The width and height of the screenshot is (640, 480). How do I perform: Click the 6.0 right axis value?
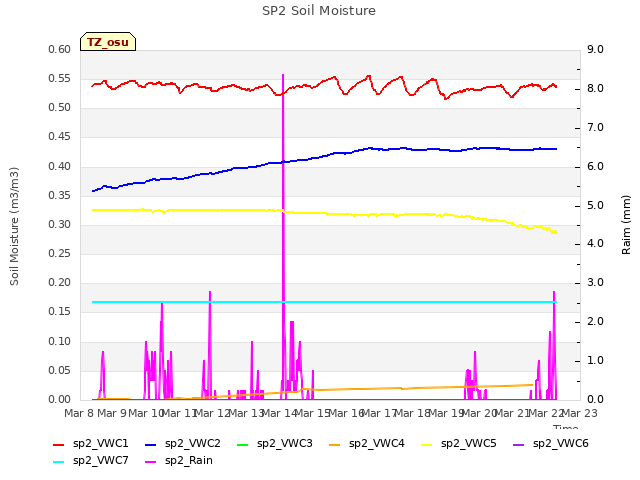point(595,167)
